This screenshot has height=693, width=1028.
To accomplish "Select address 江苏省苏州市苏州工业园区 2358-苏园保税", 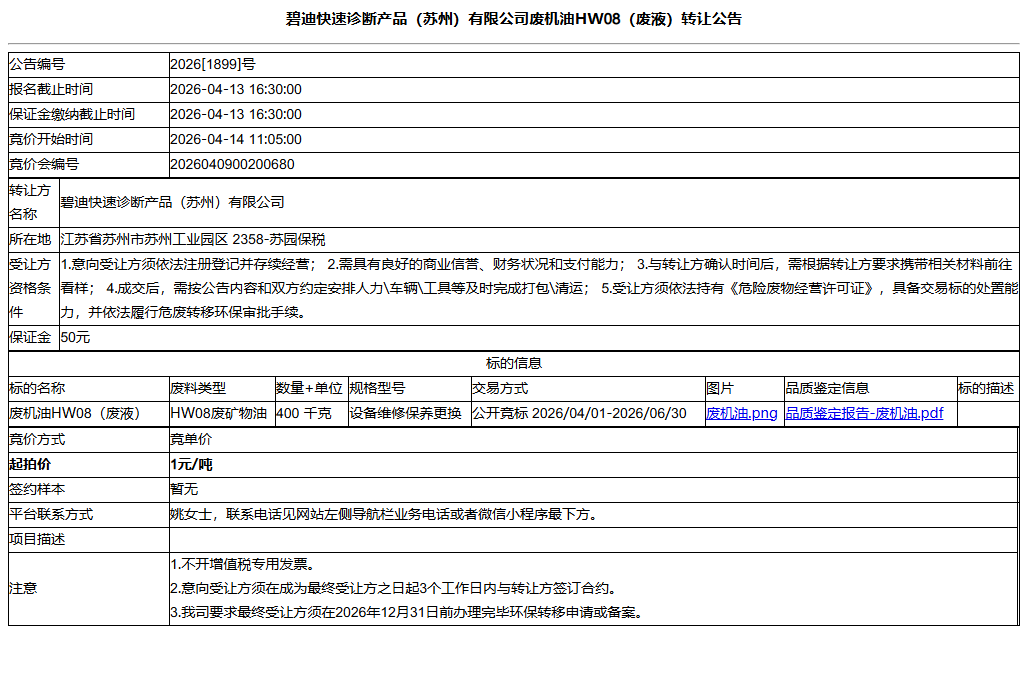I will (193, 239).
